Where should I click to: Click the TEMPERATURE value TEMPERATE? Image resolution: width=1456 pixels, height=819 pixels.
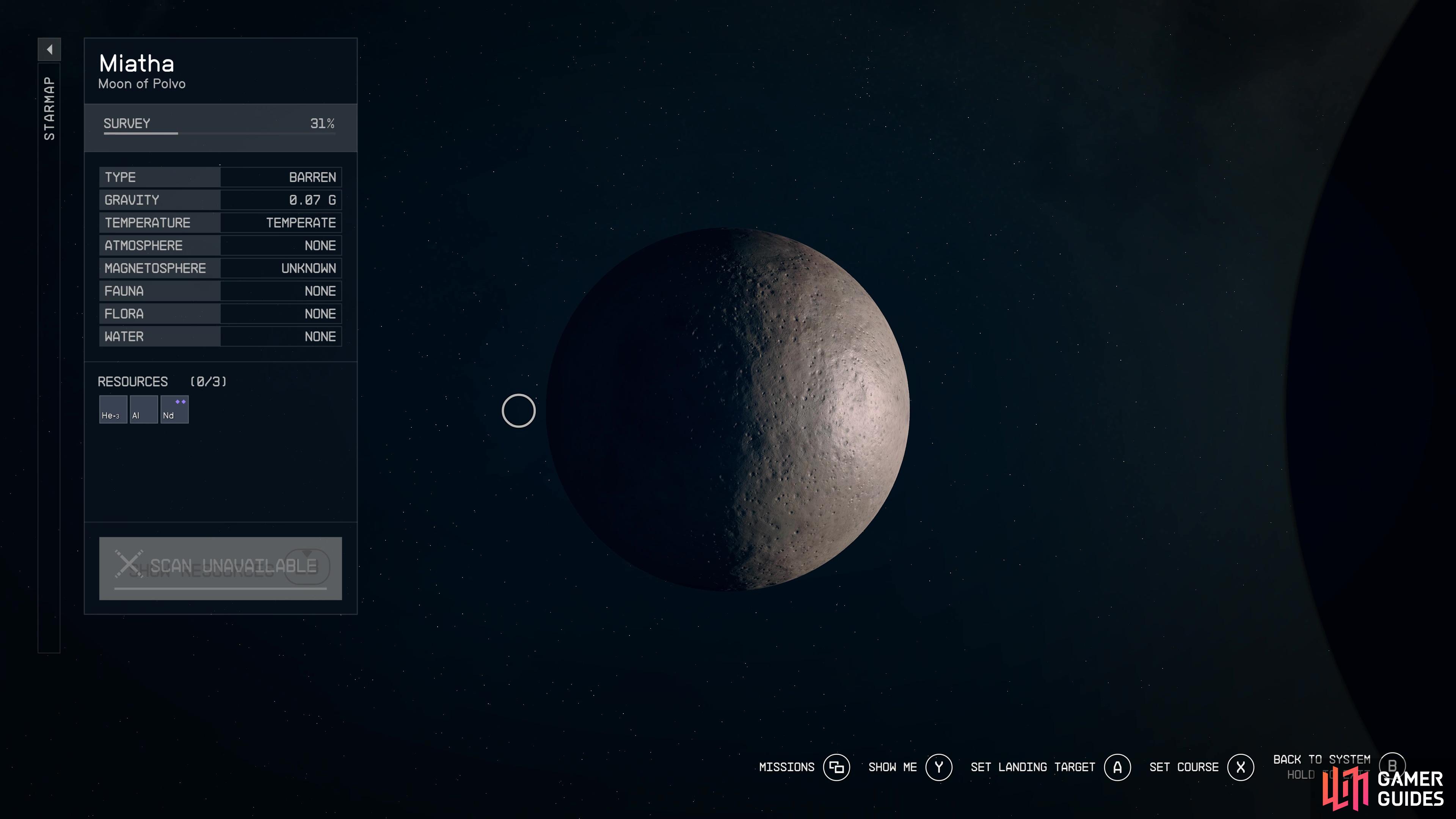[301, 223]
